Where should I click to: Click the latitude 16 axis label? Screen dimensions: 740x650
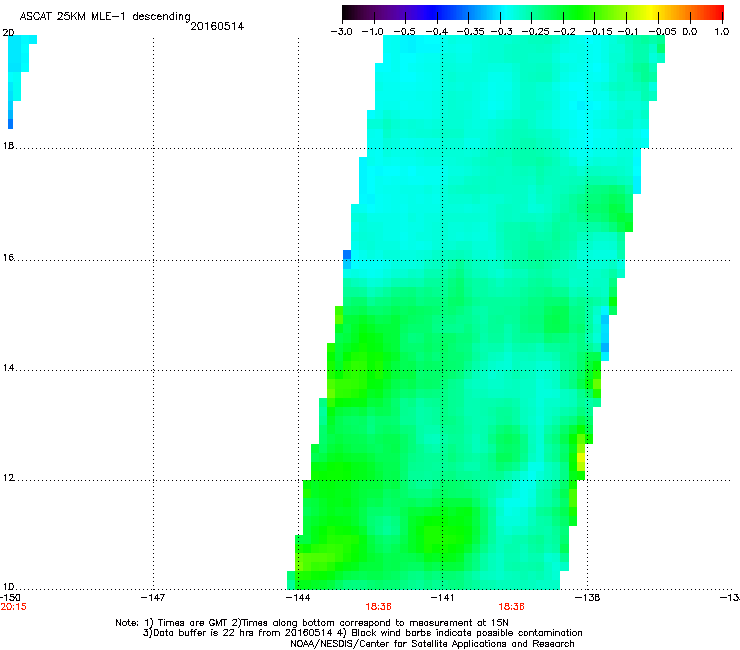[x=8, y=257]
